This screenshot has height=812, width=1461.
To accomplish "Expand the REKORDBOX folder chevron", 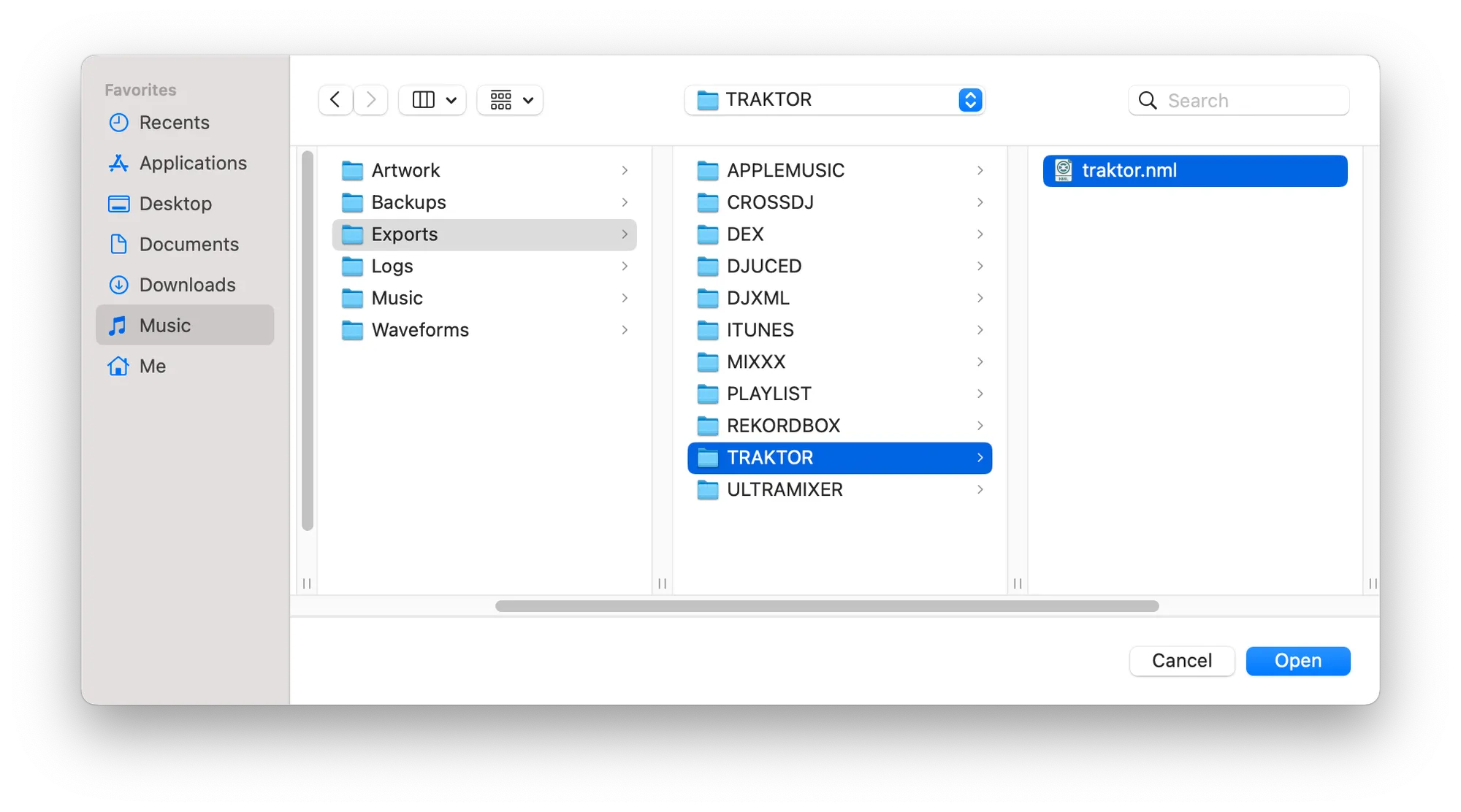I will coord(980,426).
